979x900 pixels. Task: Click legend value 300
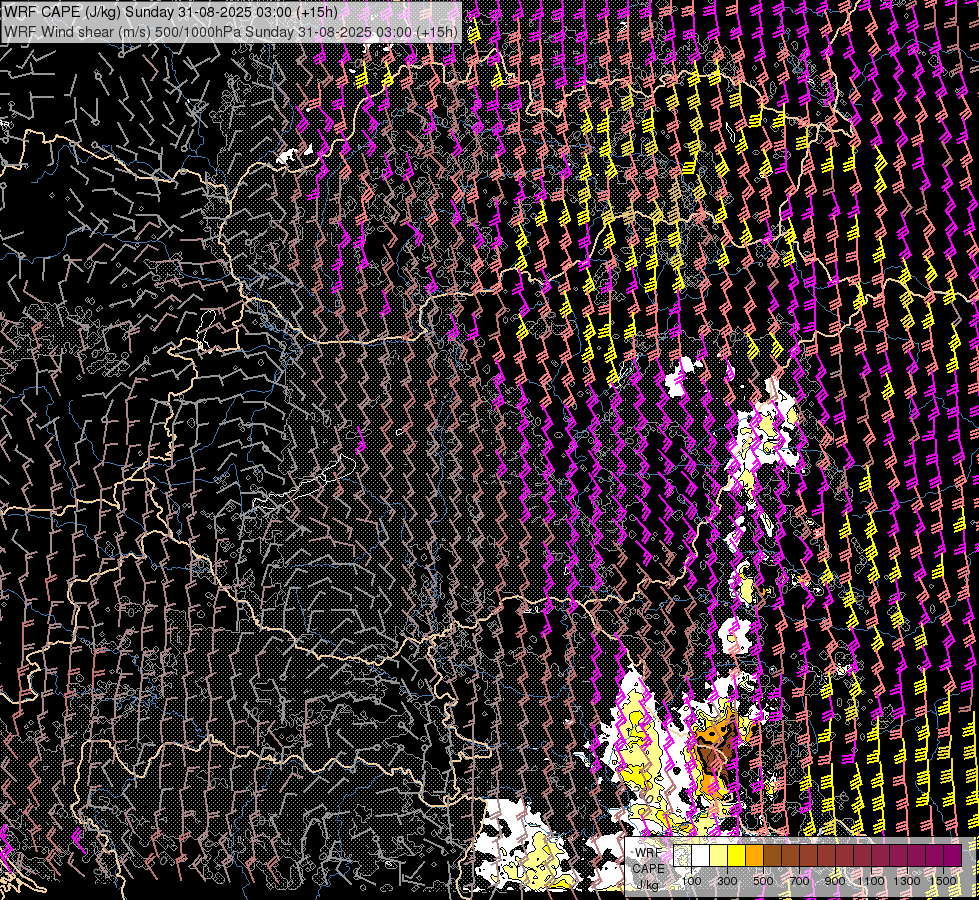click(x=727, y=881)
